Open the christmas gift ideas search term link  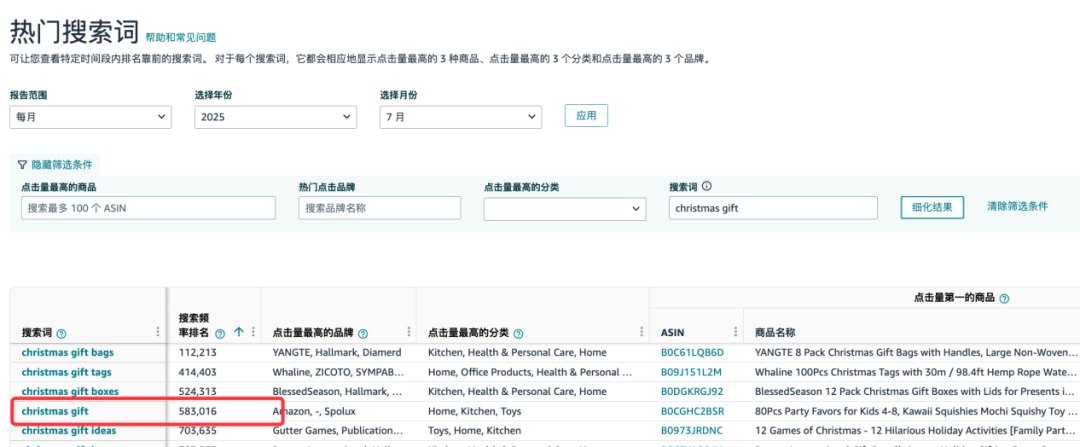[x=68, y=430]
